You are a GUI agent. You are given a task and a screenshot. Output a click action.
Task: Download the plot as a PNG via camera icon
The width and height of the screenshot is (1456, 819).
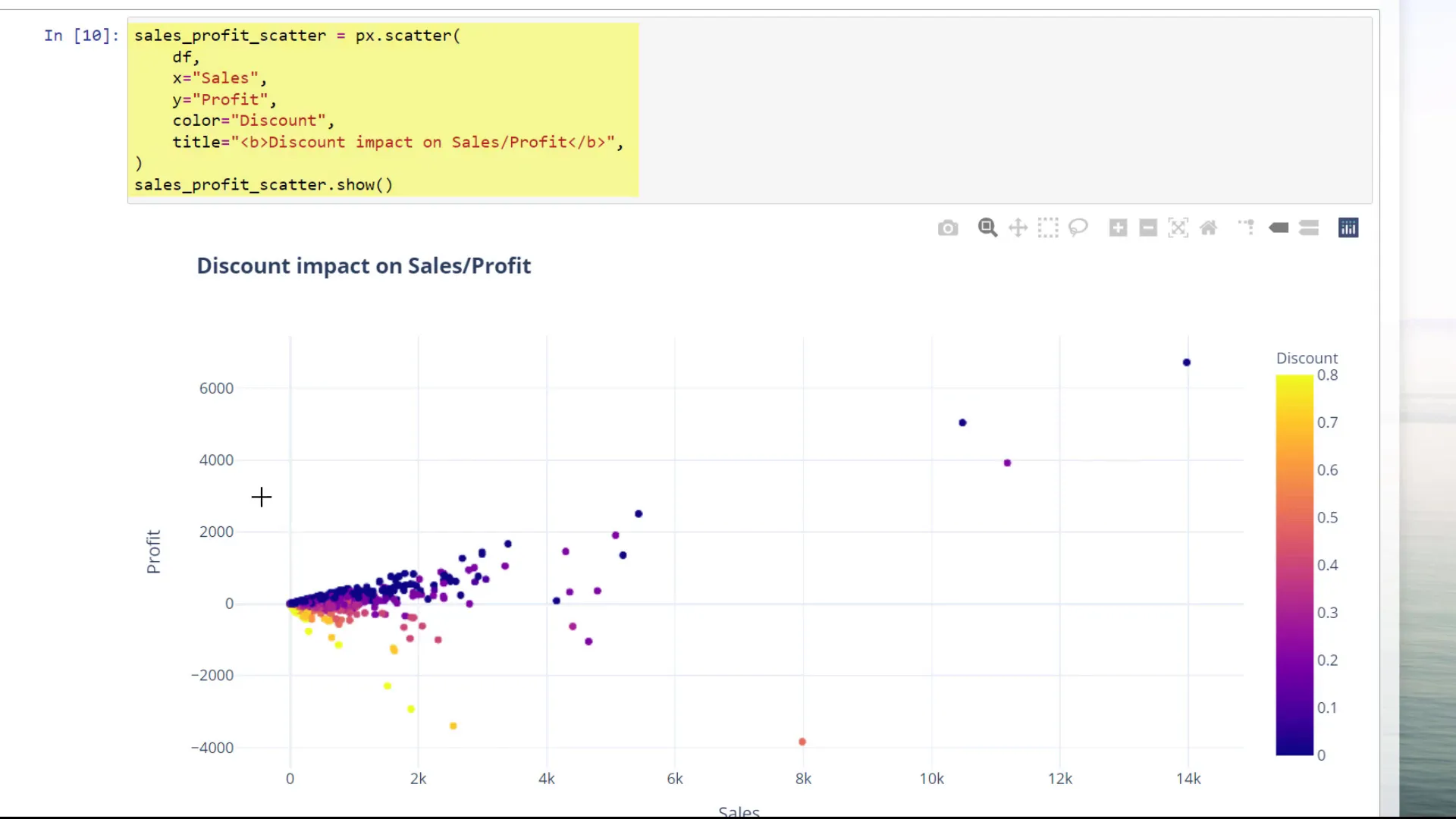point(948,227)
